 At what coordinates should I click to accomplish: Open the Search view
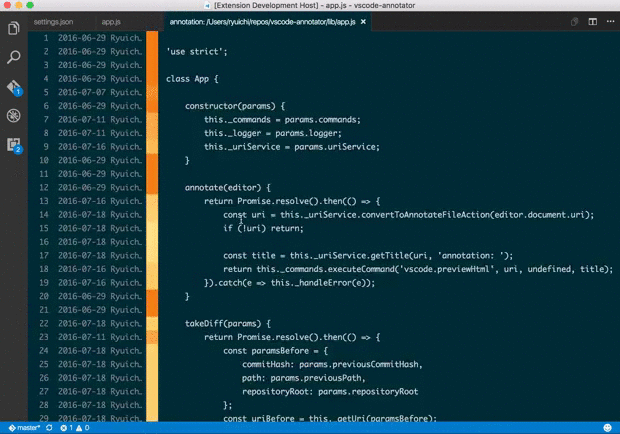pos(14,58)
